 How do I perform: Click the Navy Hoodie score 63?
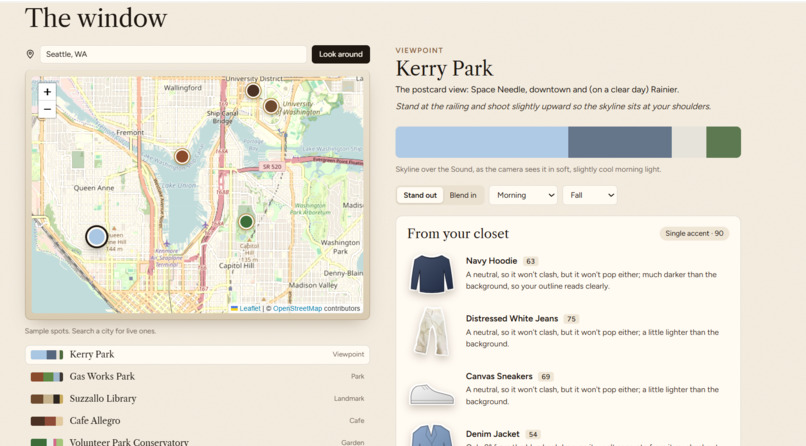(x=530, y=261)
